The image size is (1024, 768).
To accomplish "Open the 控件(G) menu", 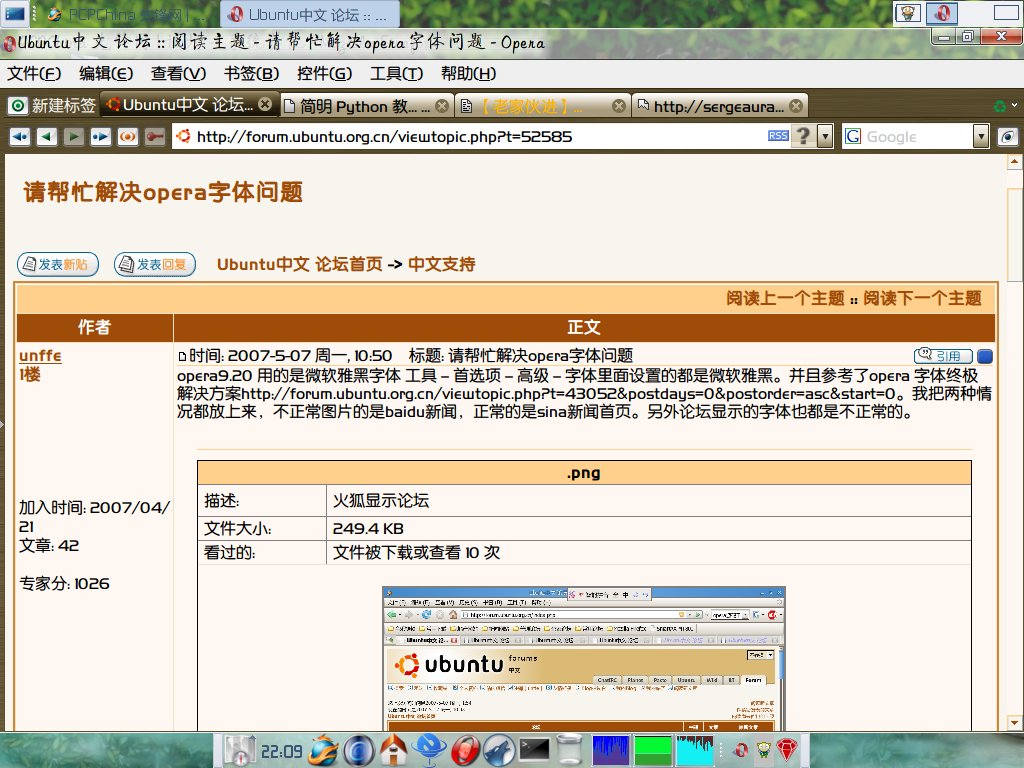I will (324, 73).
